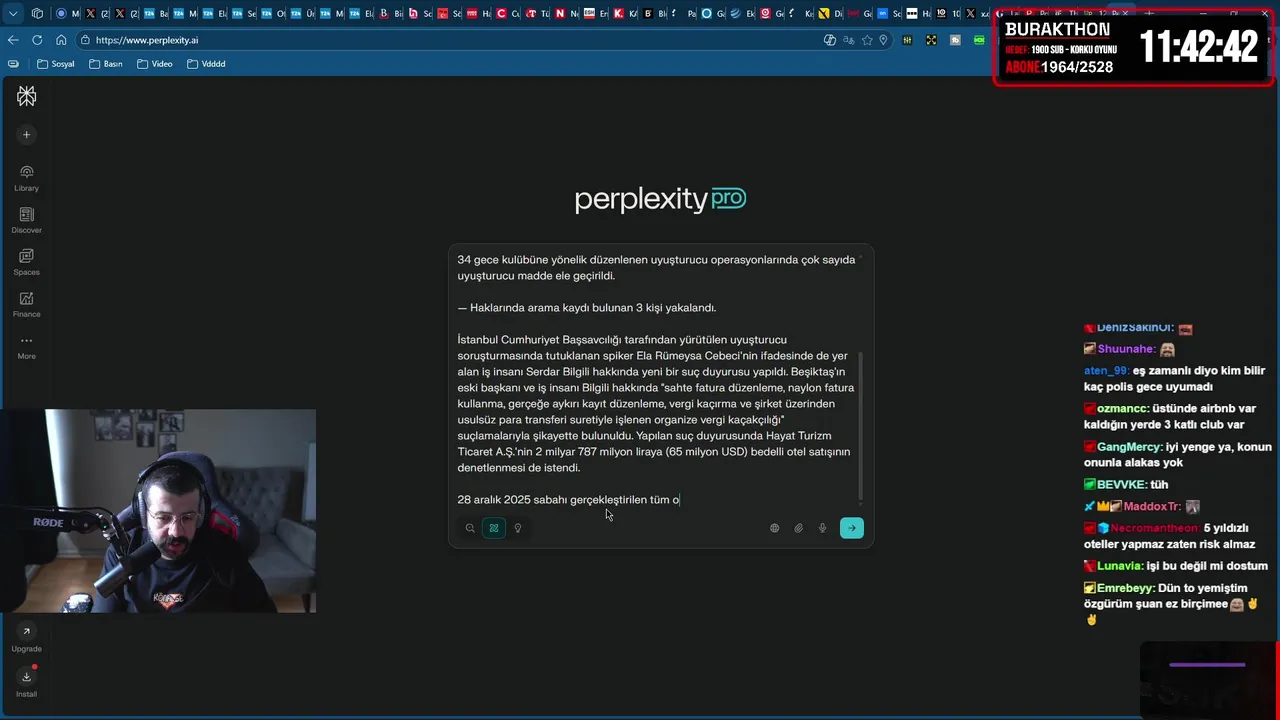The image size is (1280, 720).
Task: Open the Video bookmarks folder
Action: pos(155,64)
